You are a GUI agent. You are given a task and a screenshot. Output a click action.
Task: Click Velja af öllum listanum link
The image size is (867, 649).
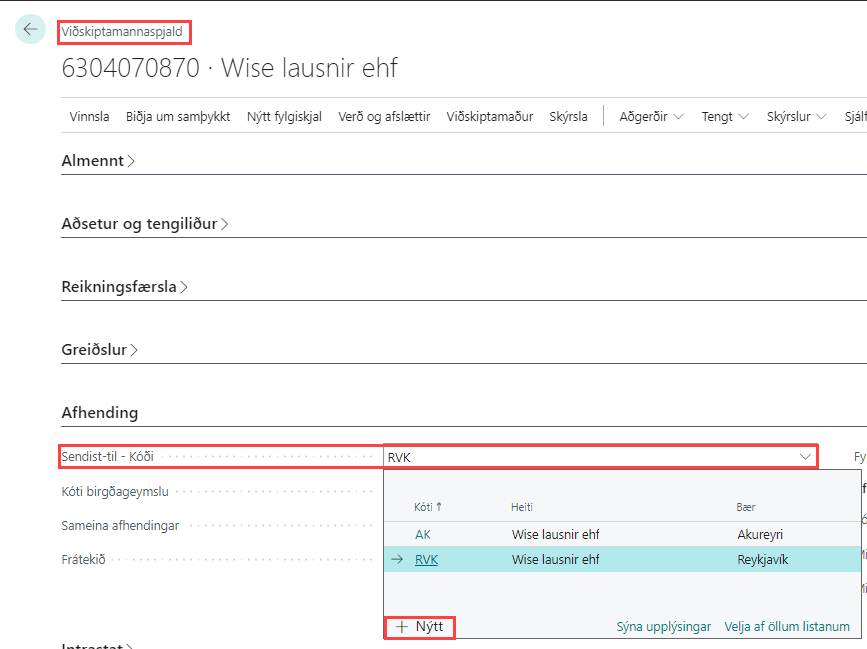(787, 627)
